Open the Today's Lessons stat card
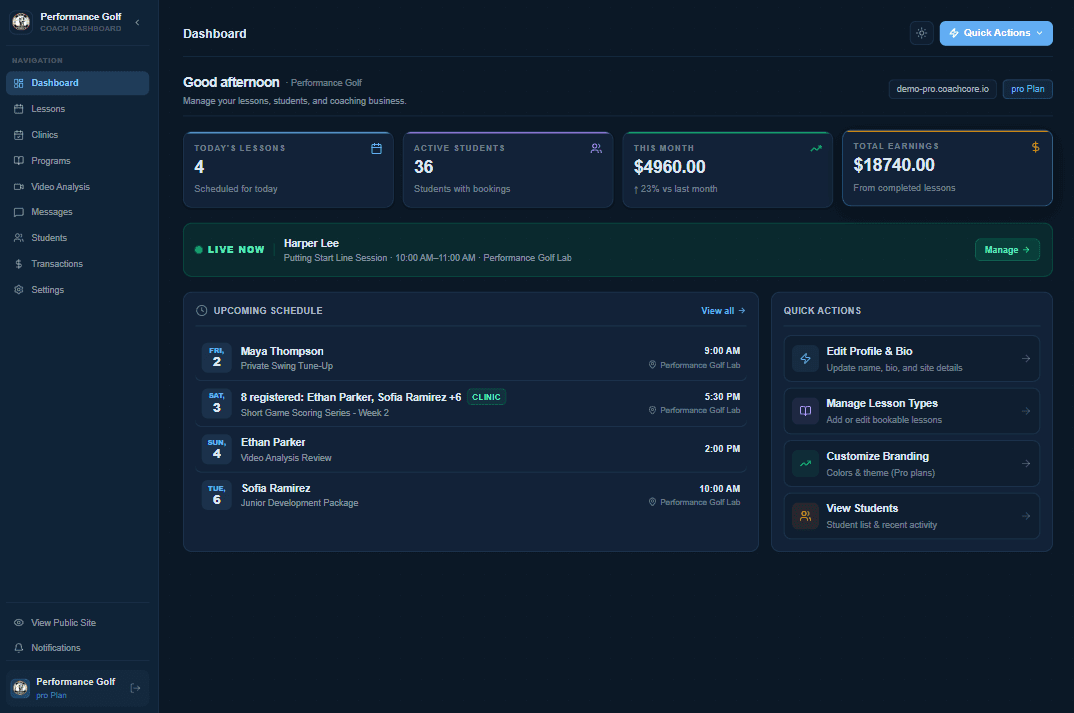 tap(288, 170)
